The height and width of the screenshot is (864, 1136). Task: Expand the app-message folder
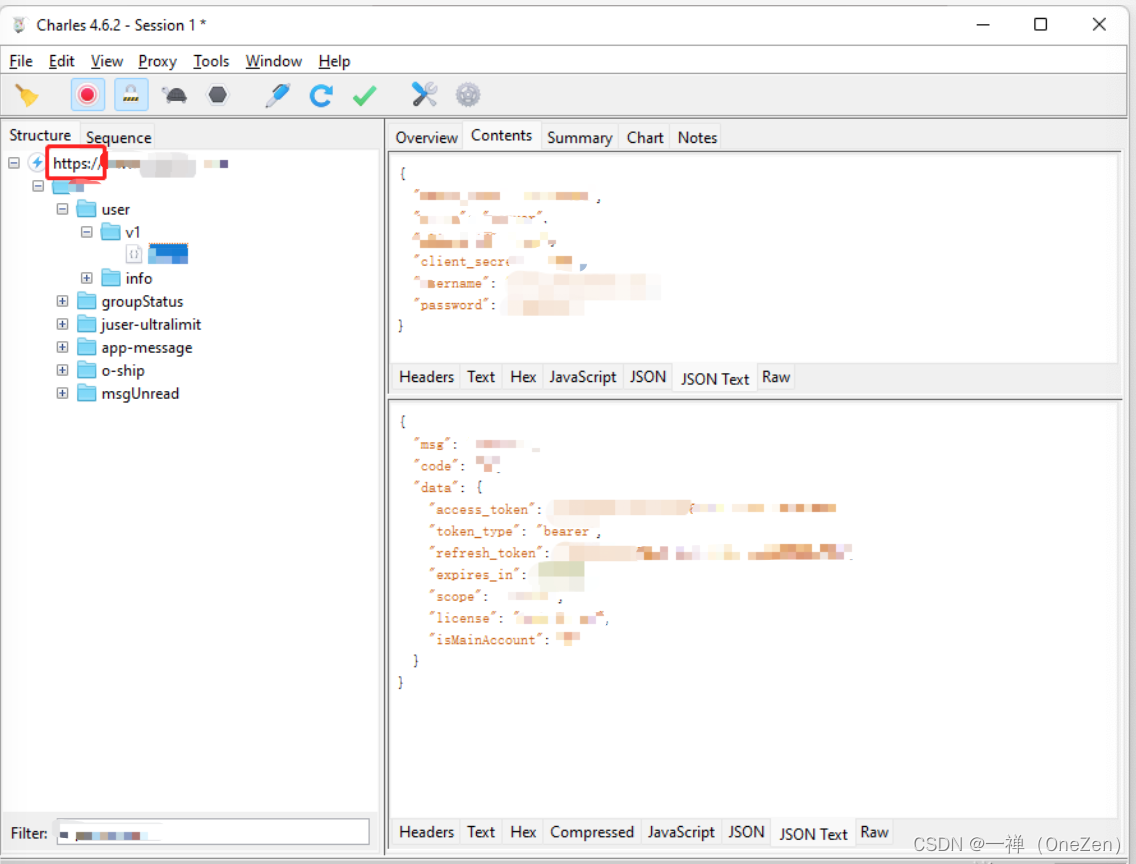coord(62,348)
